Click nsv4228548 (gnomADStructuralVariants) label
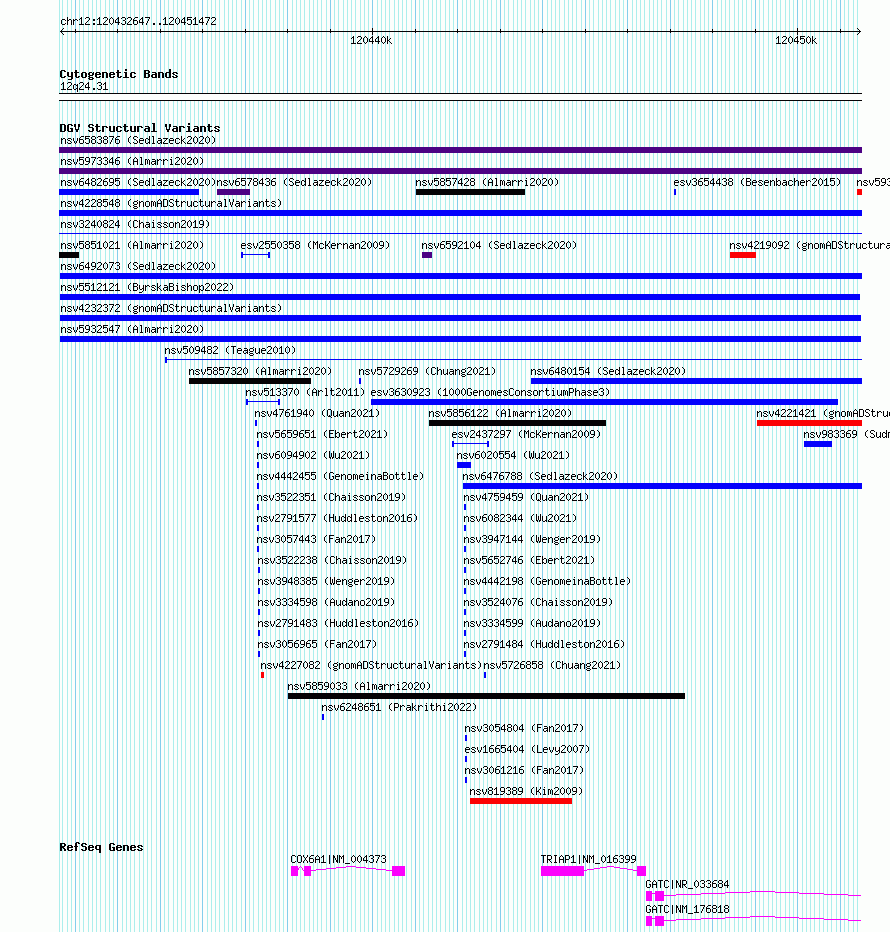The image size is (890, 932). point(171,203)
